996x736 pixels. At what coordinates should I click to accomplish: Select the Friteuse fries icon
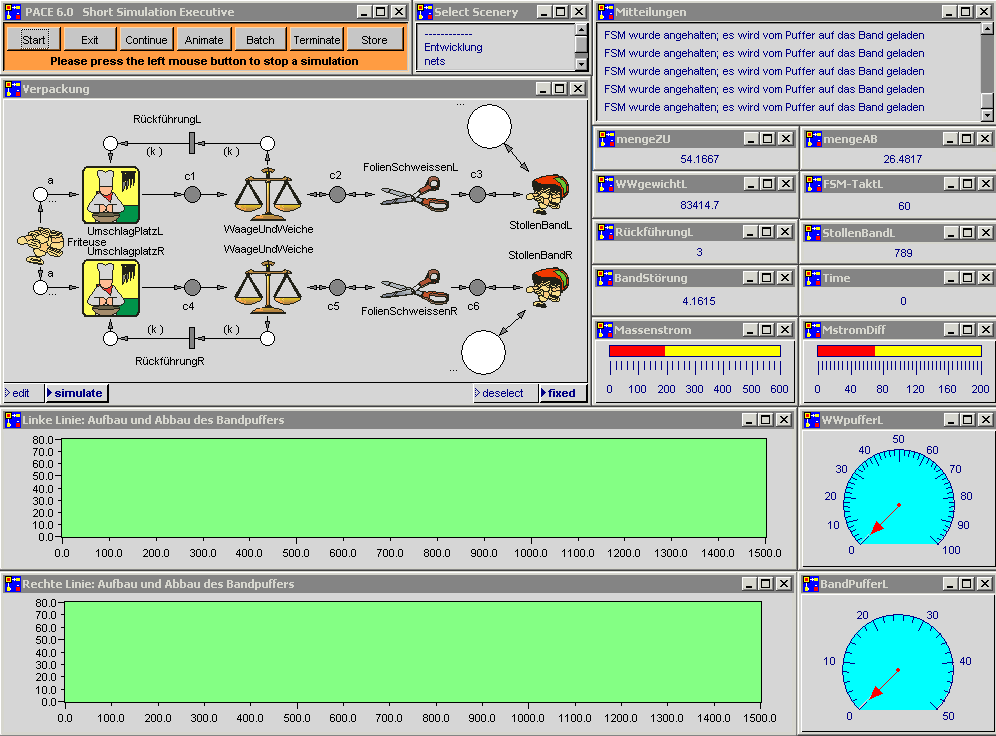click(x=39, y=245)
